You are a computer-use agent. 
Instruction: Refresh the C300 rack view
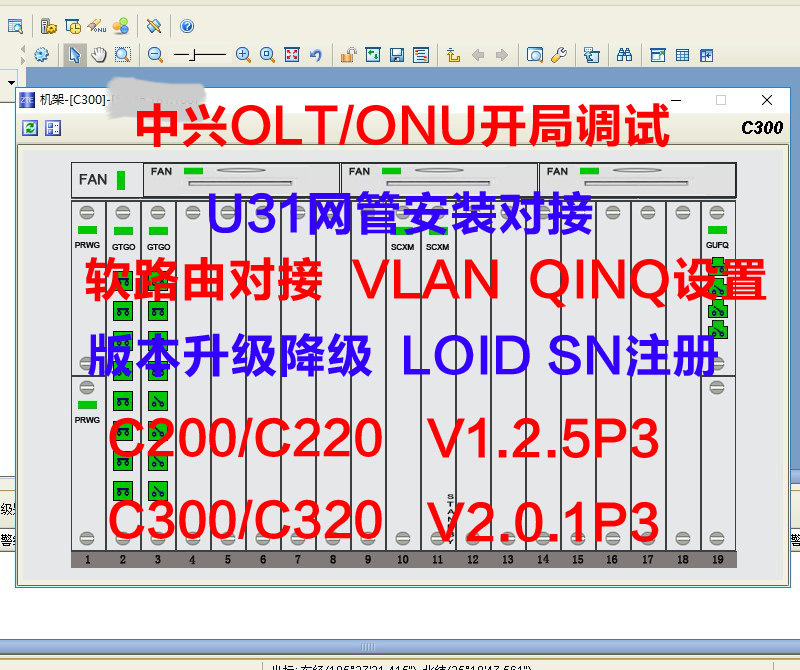tap(30, 127)
